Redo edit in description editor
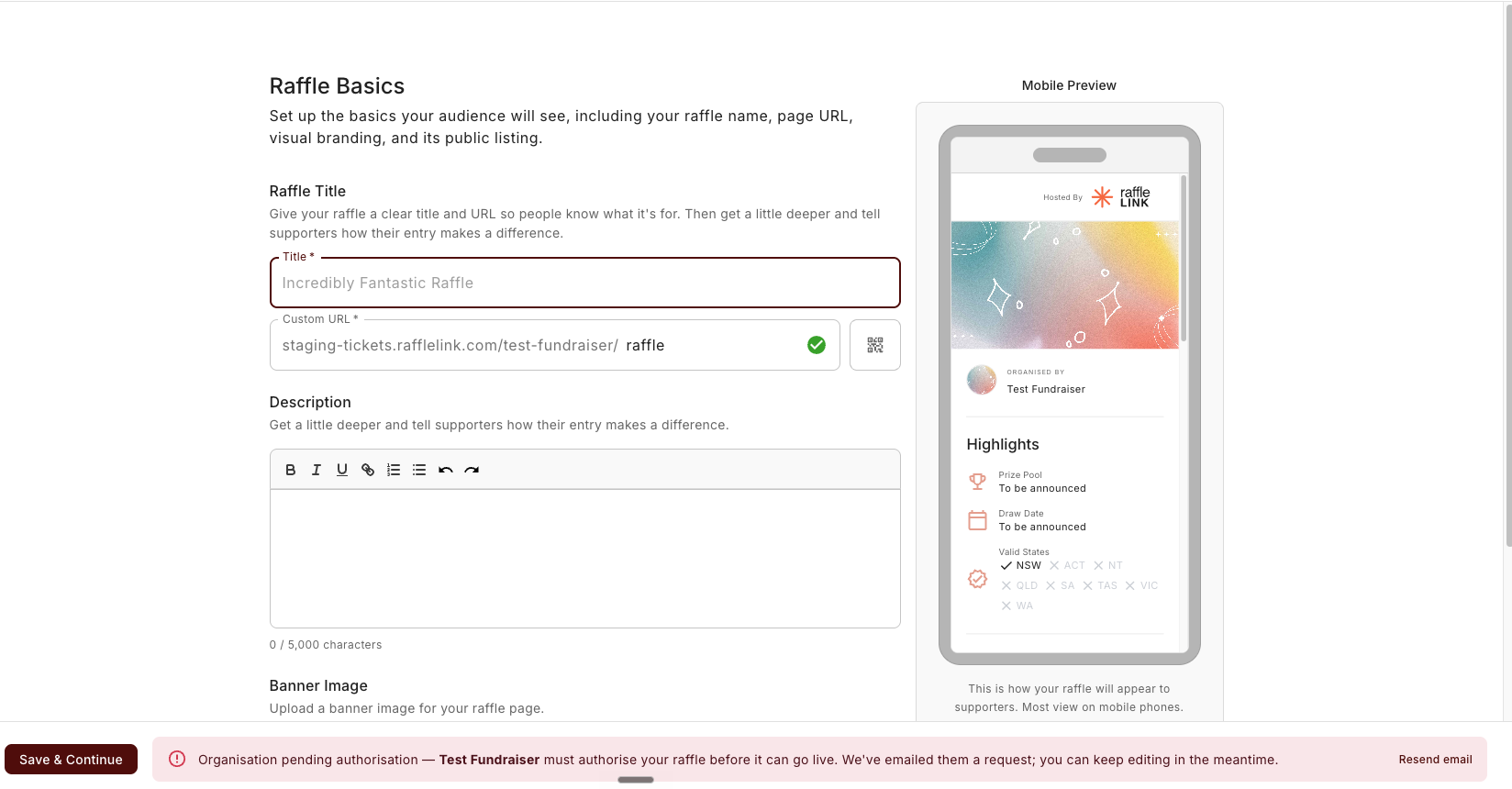 (472, 470)
